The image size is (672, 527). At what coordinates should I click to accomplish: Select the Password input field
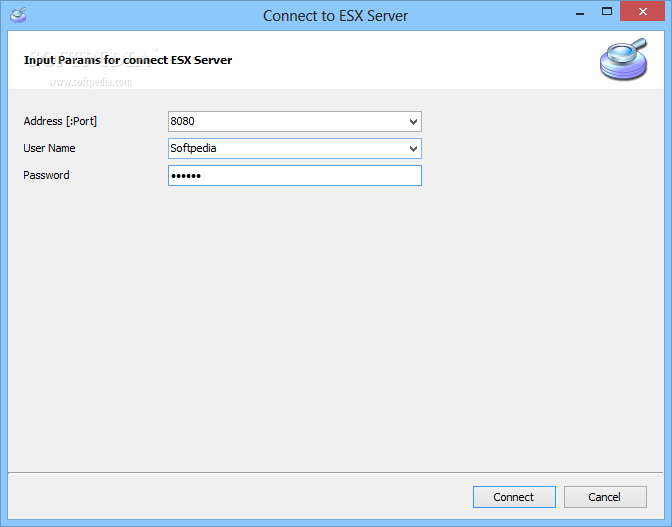tap(295, 176)
